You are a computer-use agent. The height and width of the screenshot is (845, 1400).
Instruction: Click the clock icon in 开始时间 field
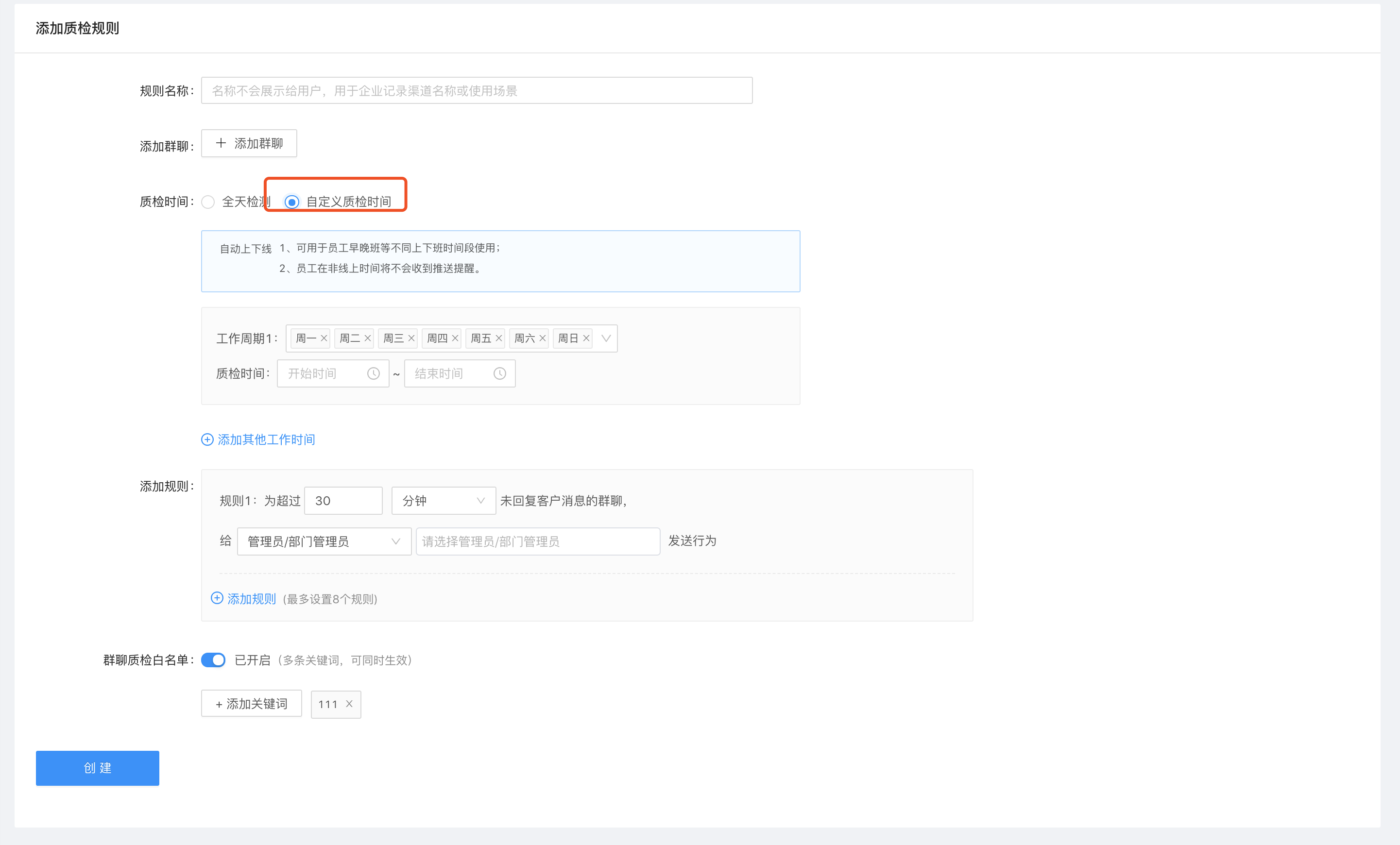(373, 373)
